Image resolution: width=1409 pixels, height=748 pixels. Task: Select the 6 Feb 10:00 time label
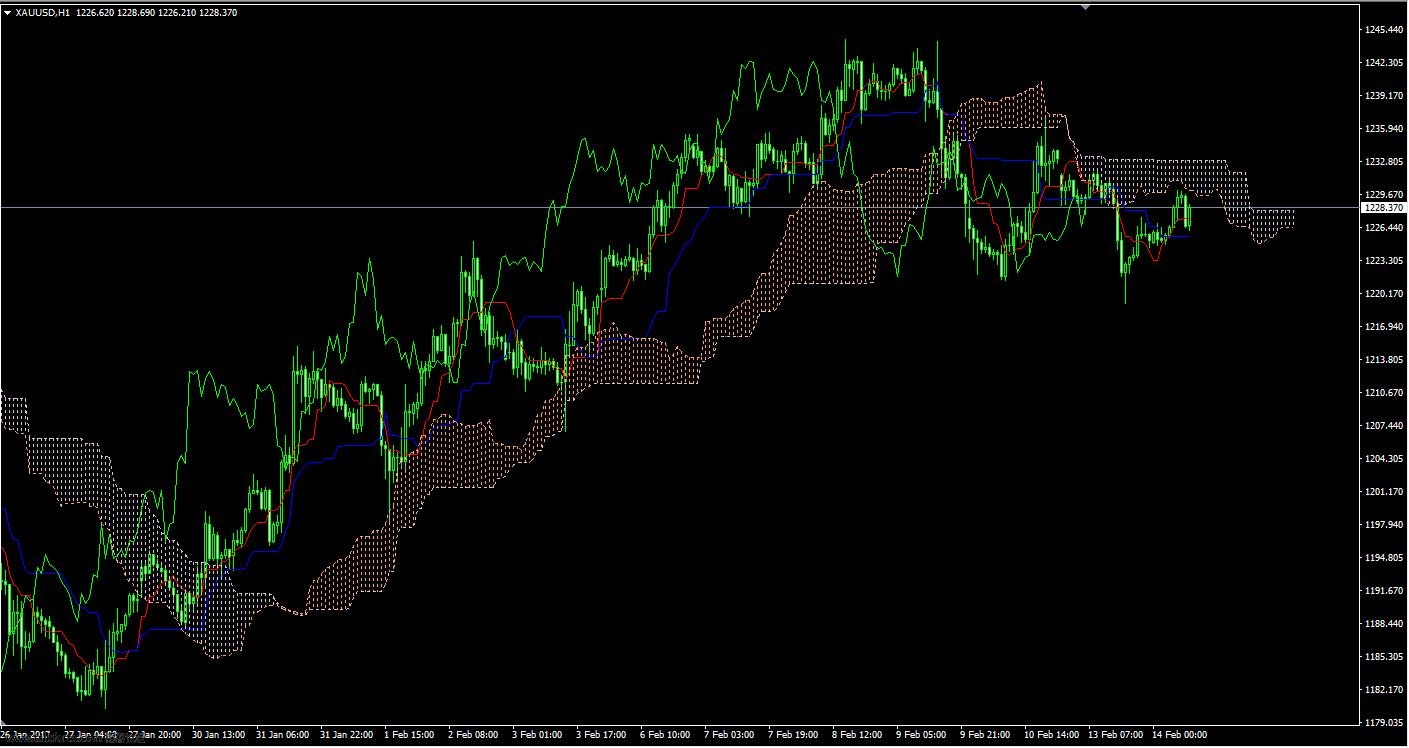coord(666,736)
